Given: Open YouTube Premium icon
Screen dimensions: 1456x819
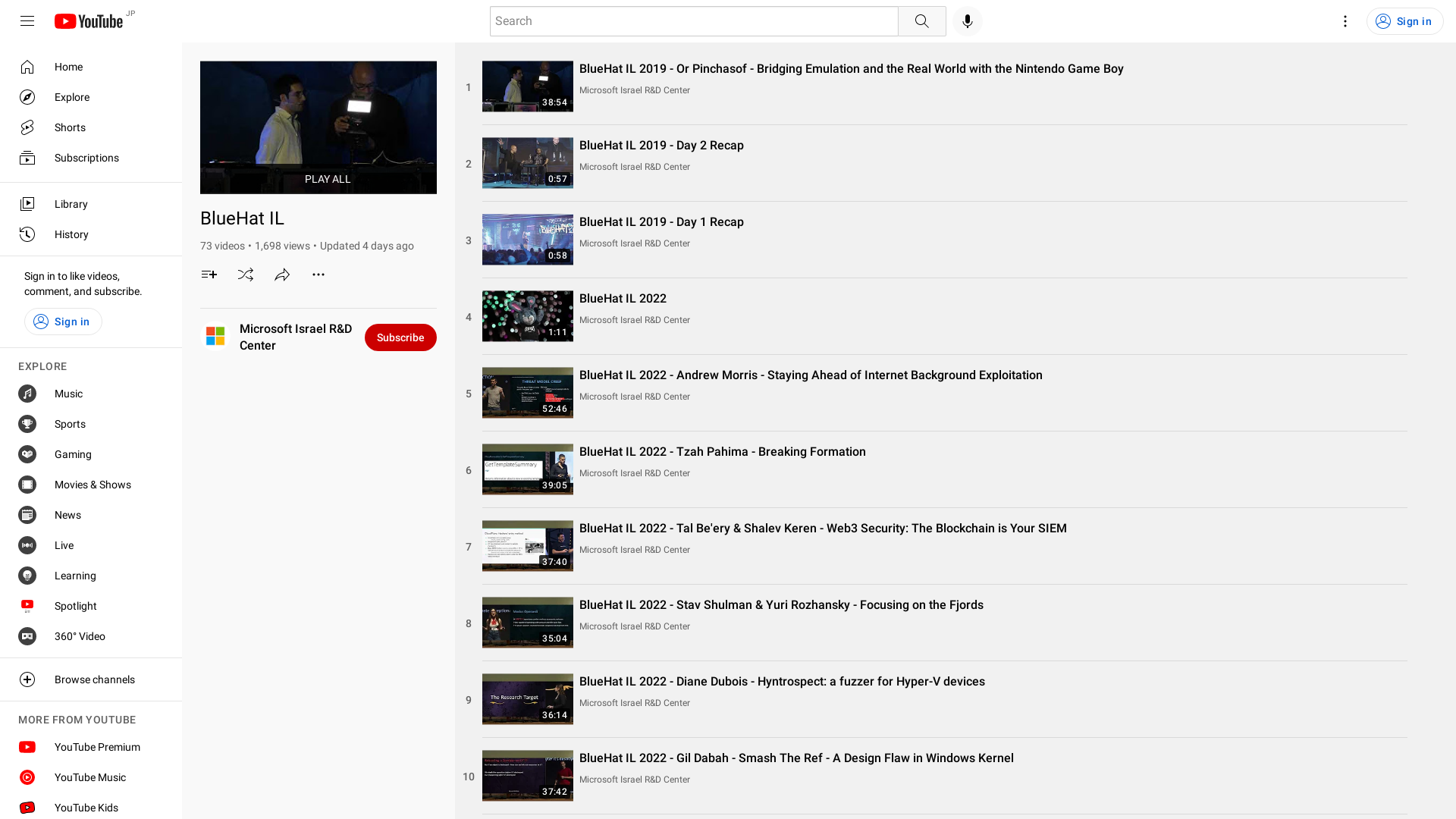Looking at the screenshot, I should coord(27,747).
